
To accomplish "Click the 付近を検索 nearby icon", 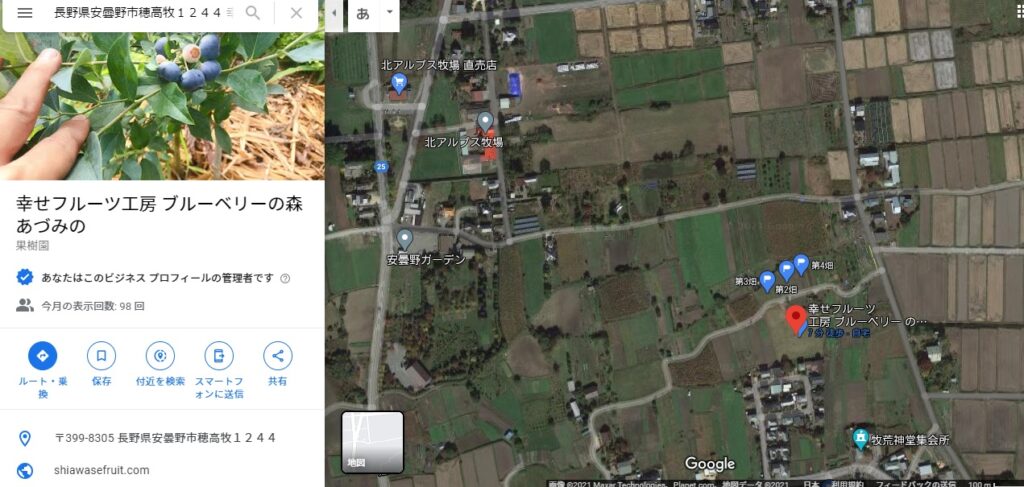I will pos(160,356).
